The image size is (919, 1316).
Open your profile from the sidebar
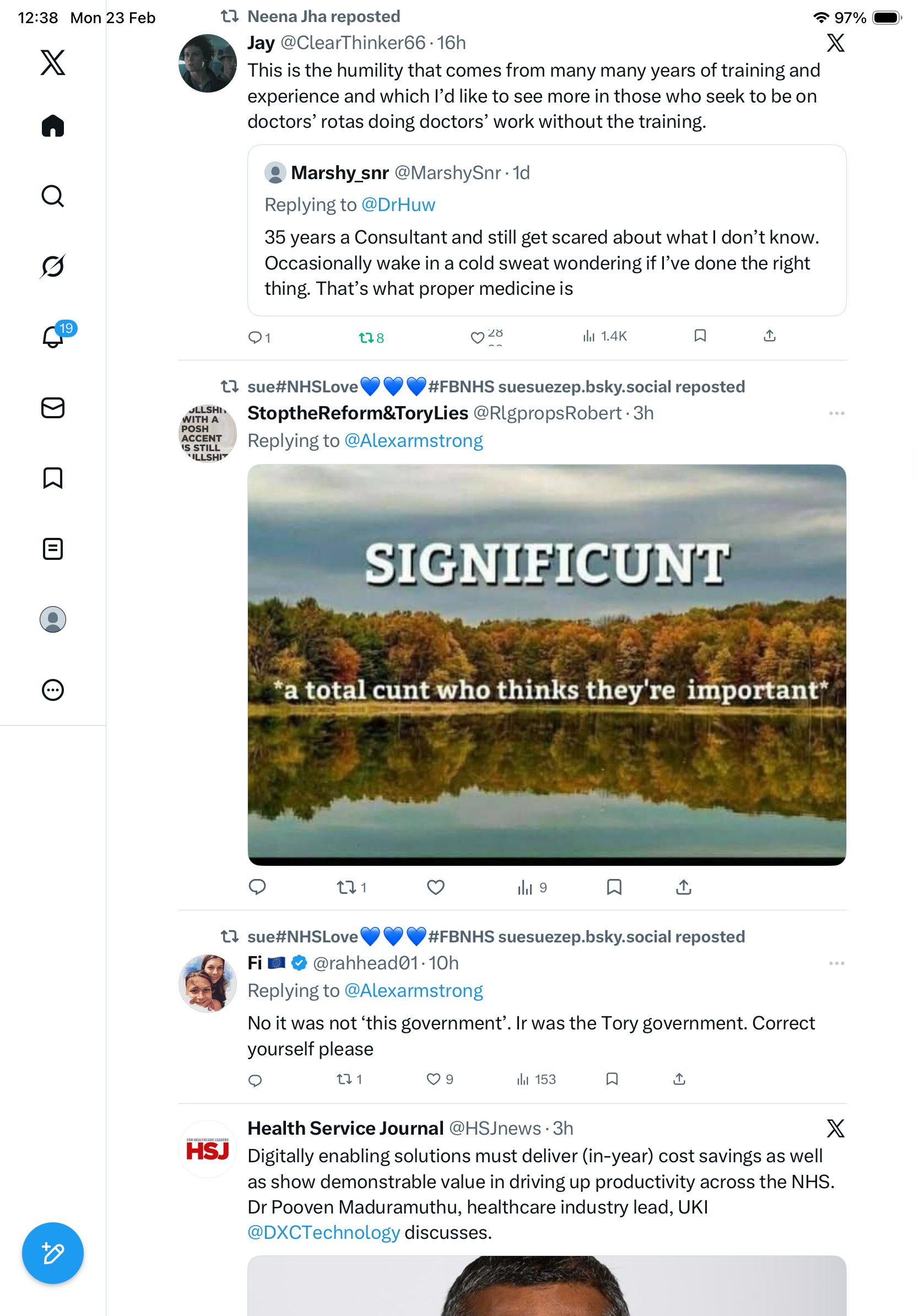tap(53, 619)
